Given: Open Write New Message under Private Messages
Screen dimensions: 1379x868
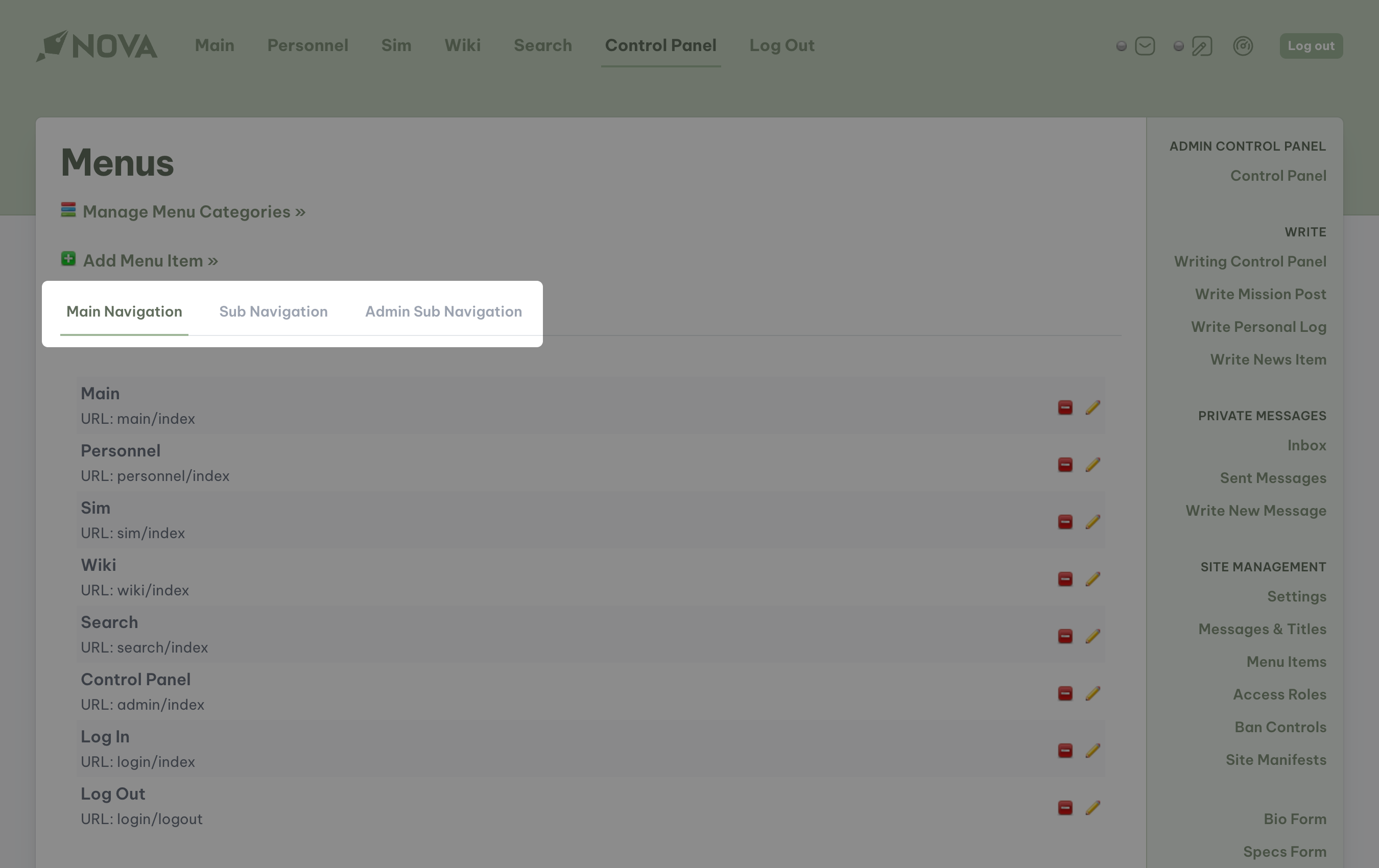Looking at the screenshot, I should coord(1256,510).
